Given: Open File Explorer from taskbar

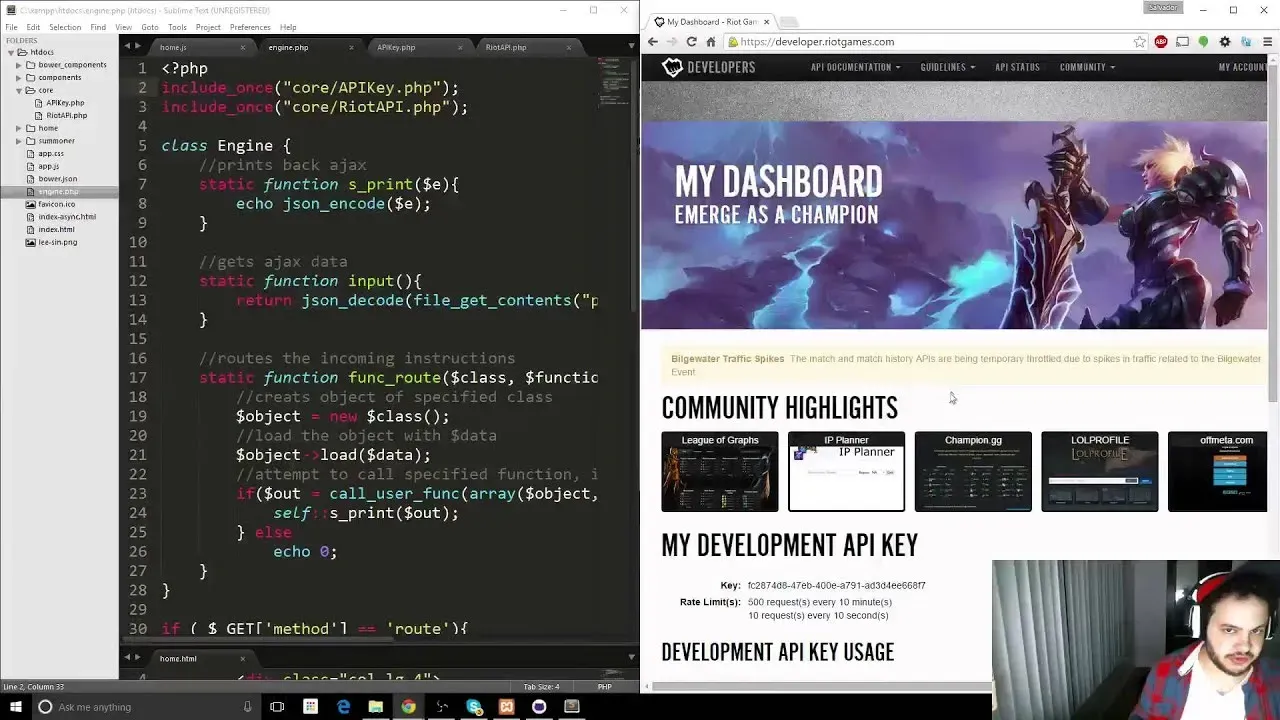Looking at the screenshot, I should click(376, 707).
